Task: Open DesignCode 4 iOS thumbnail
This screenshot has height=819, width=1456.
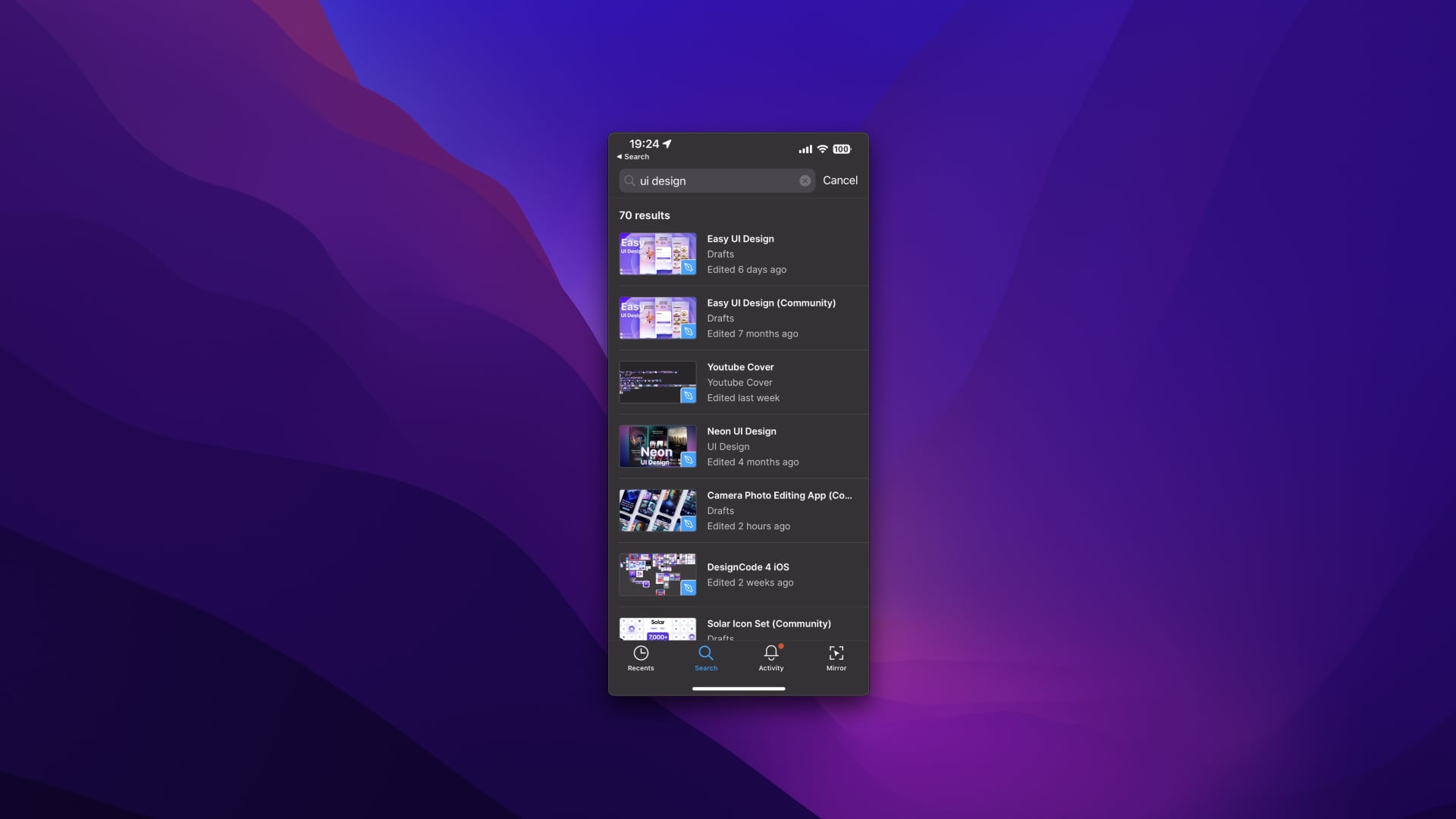Action: pyautogui.click(x=657, y=575)
